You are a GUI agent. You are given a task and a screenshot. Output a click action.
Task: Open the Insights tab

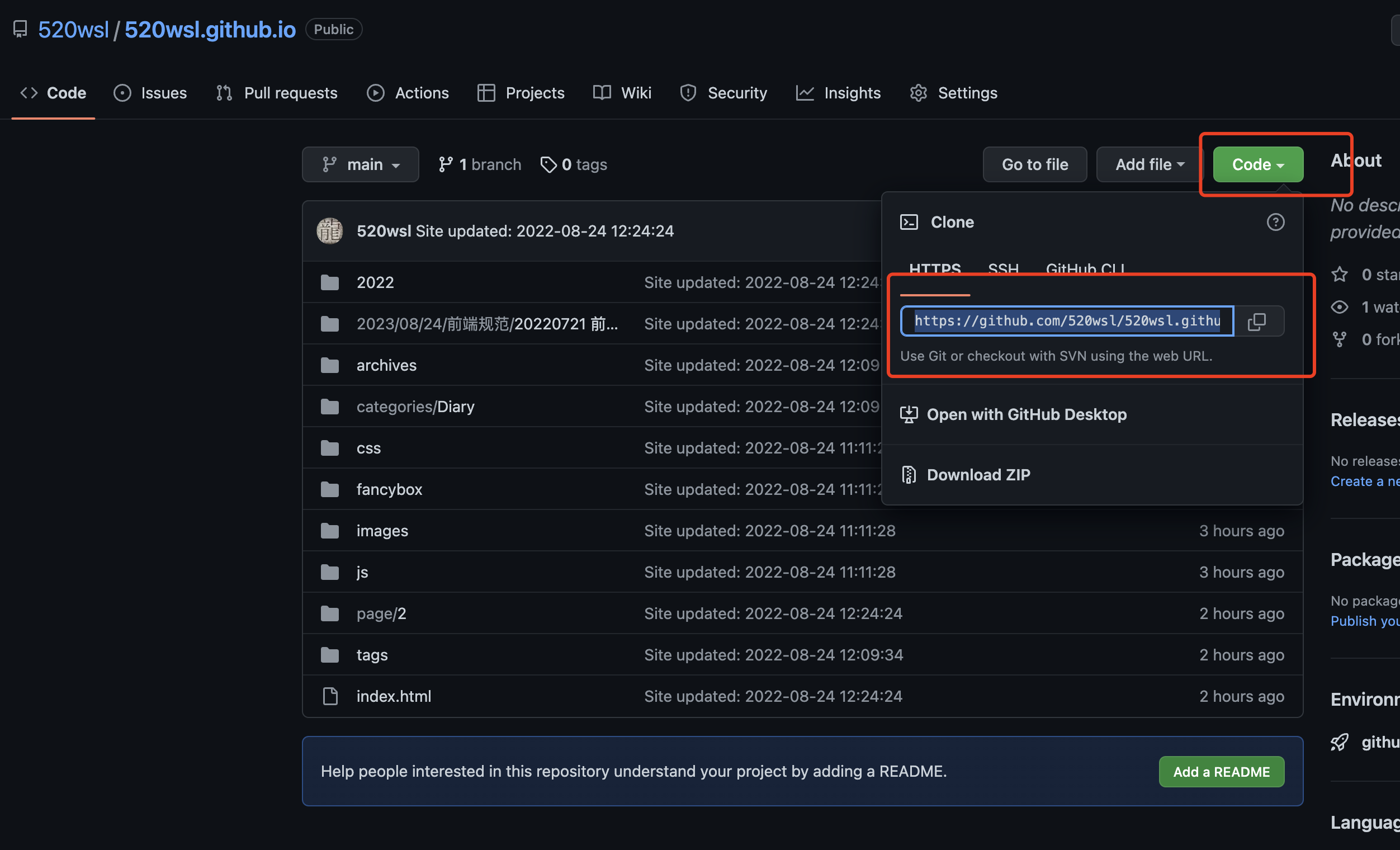click(x=839, y=93)
